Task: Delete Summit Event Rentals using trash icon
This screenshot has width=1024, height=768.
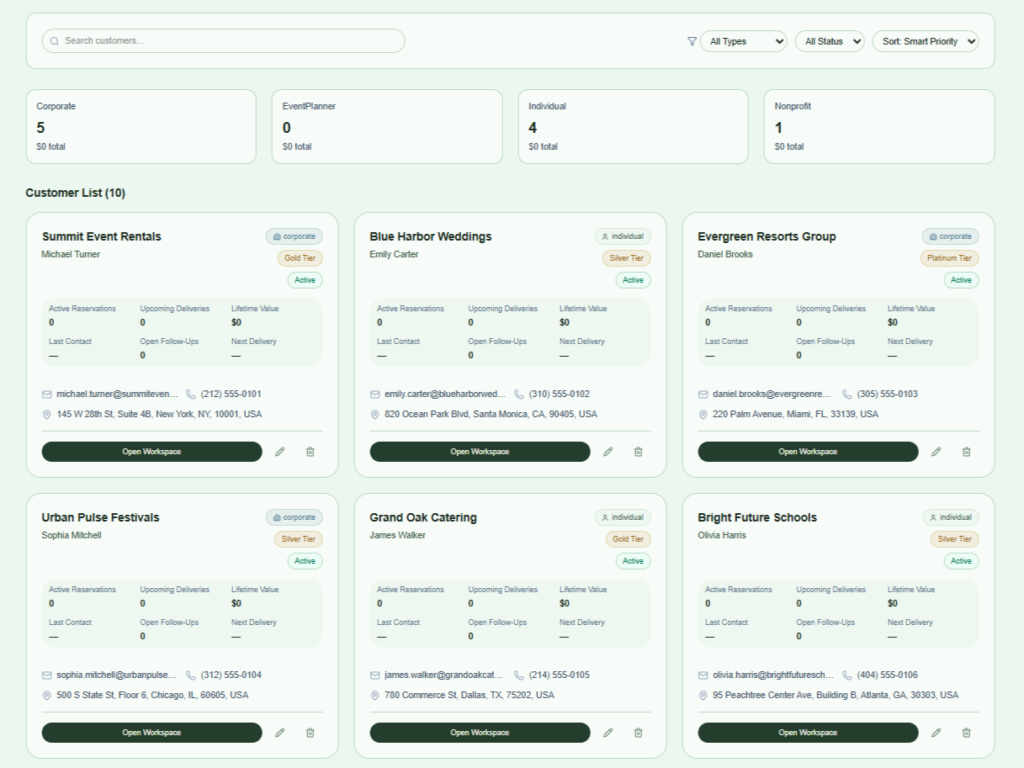Action: point(310,452)
